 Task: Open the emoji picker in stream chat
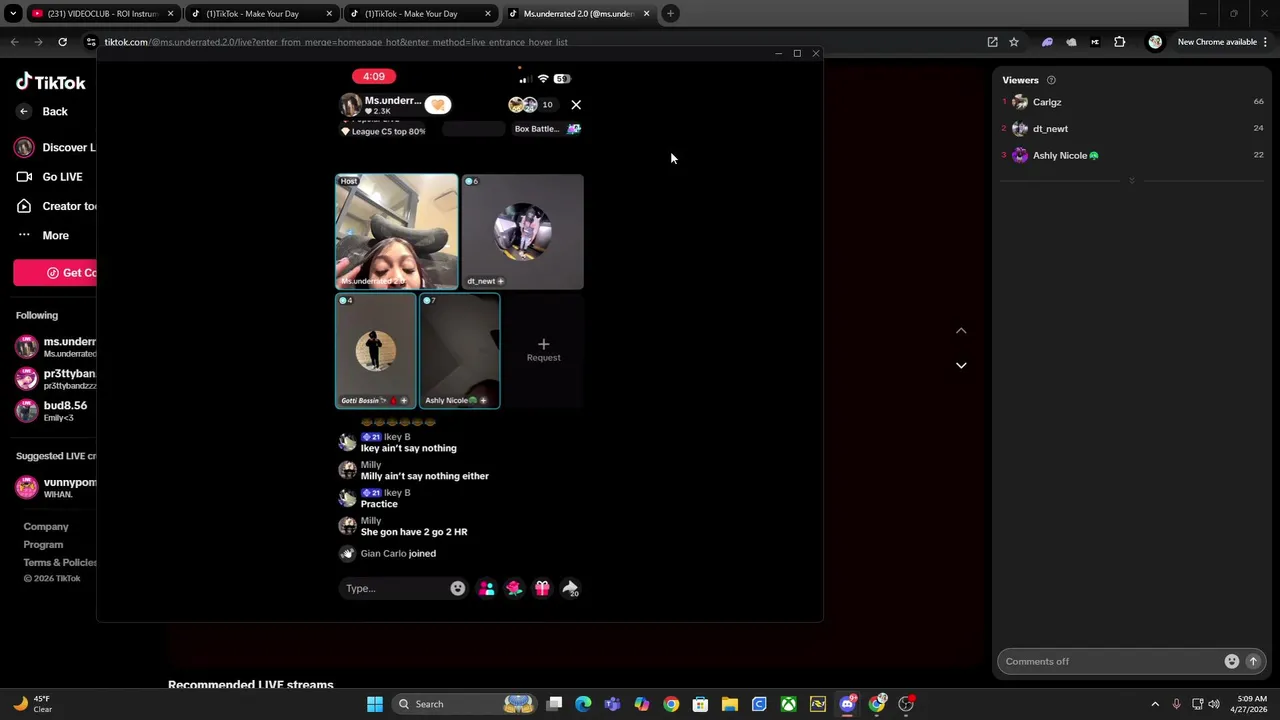pyautogui.click(x=458, y=588)
